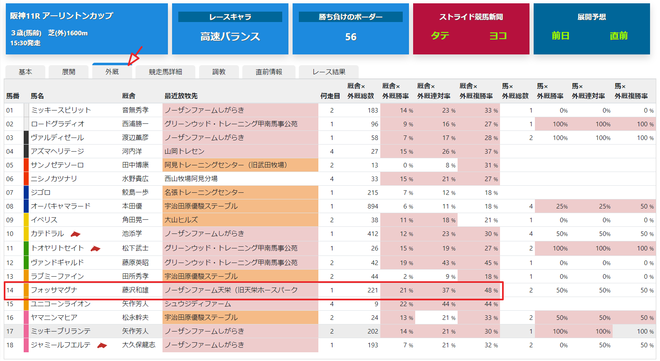Click trainer name 角田晃一
This screenshot has width=660, height=361.
(136, 220)
